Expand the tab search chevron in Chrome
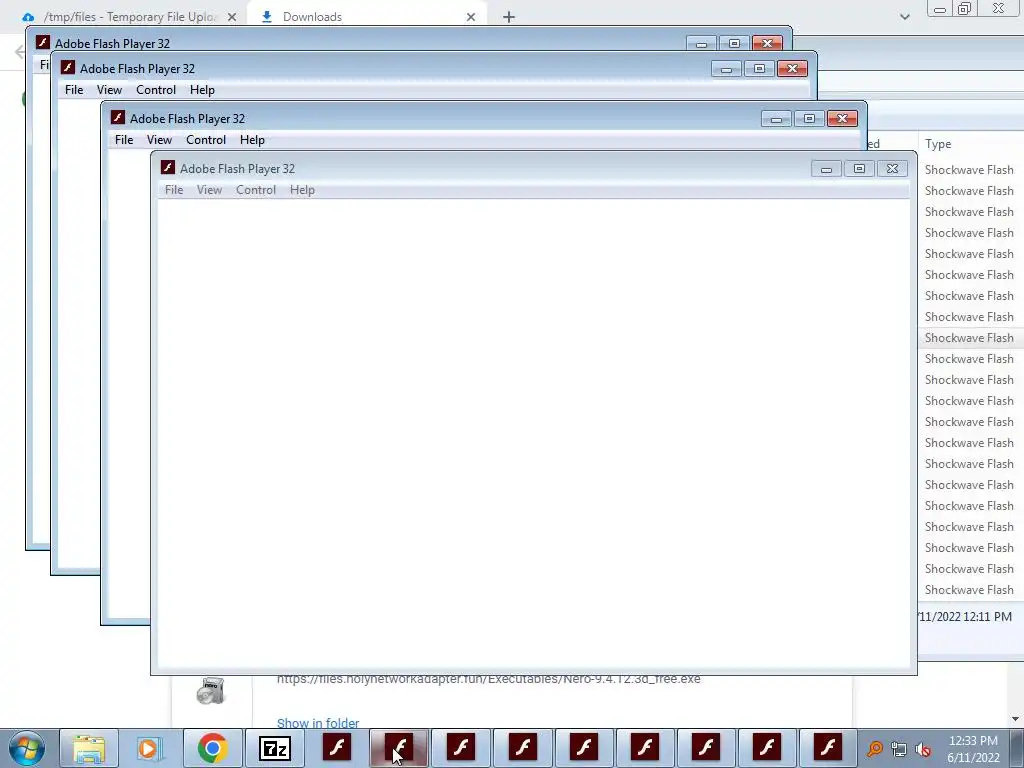 [x=904, y=17]
